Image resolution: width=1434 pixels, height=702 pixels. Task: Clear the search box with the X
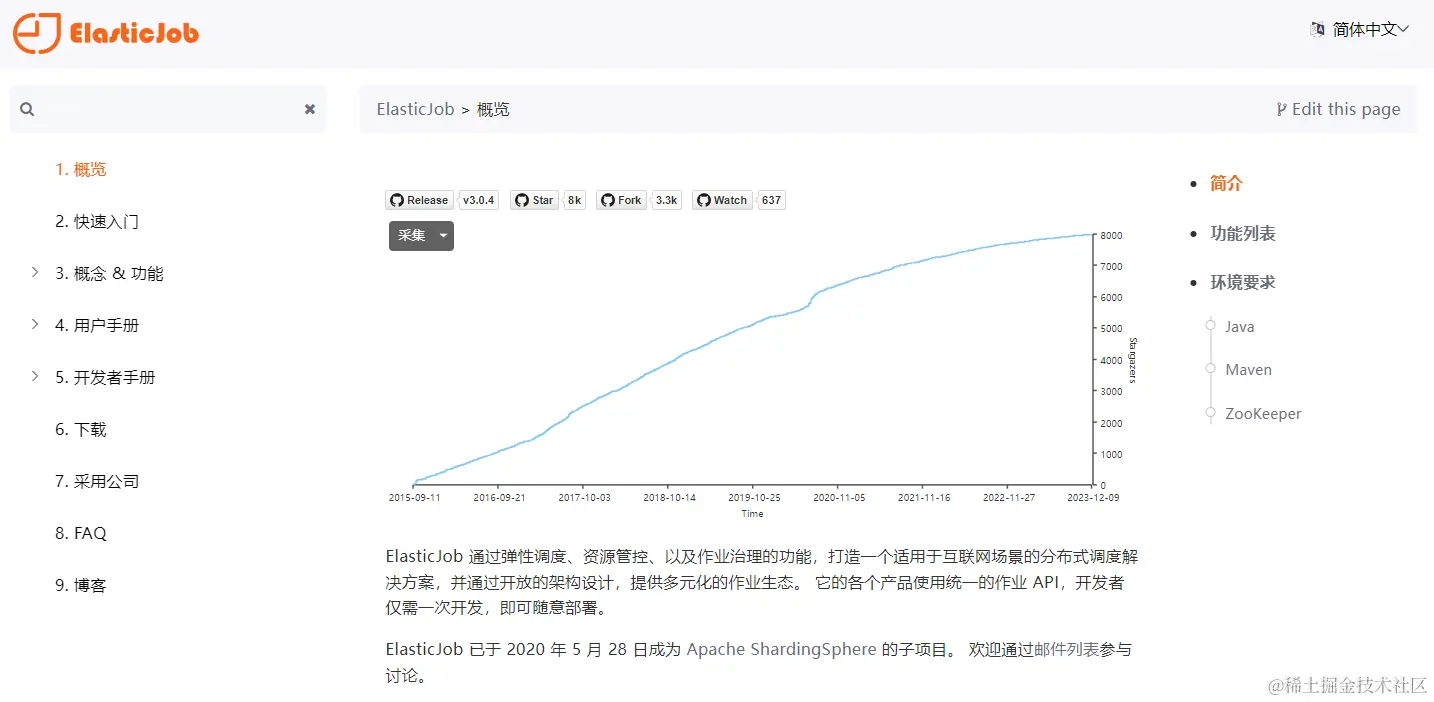point(310,109)
